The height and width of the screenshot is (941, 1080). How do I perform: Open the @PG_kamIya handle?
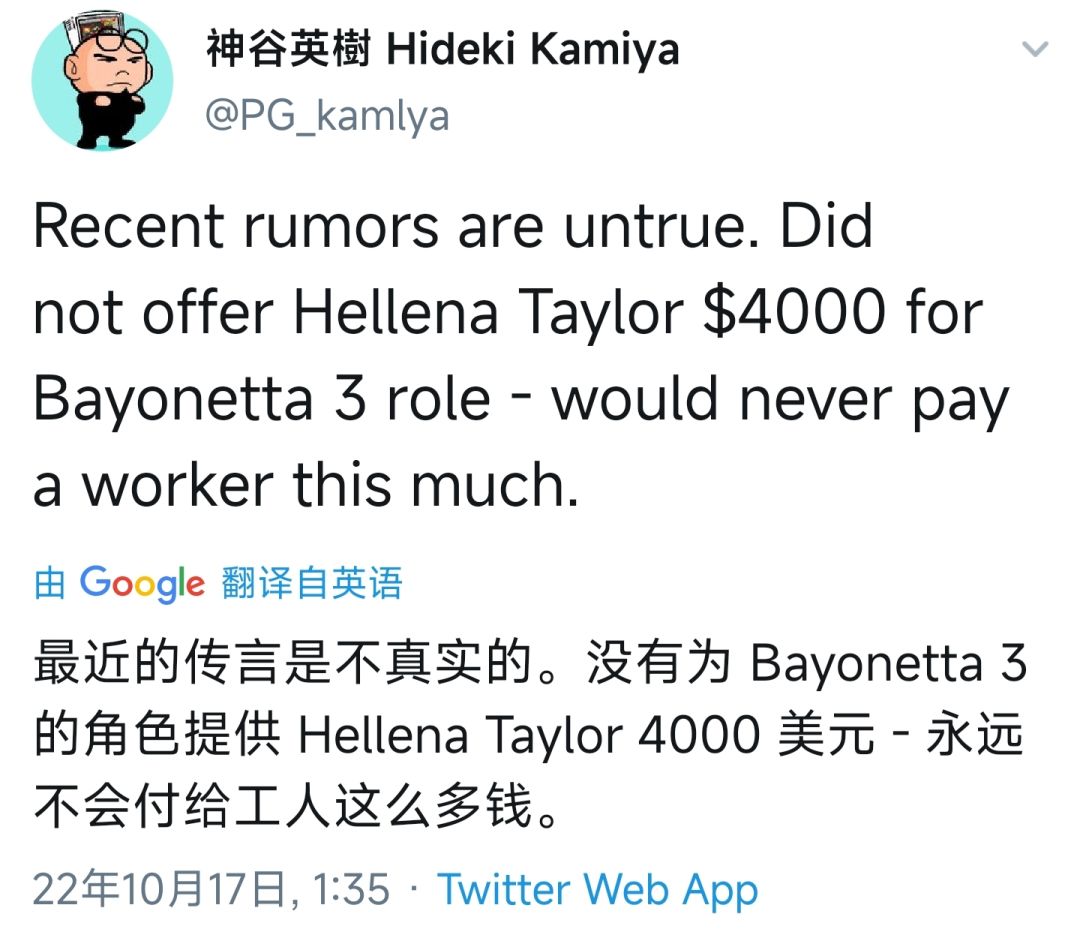coord(327,117)
